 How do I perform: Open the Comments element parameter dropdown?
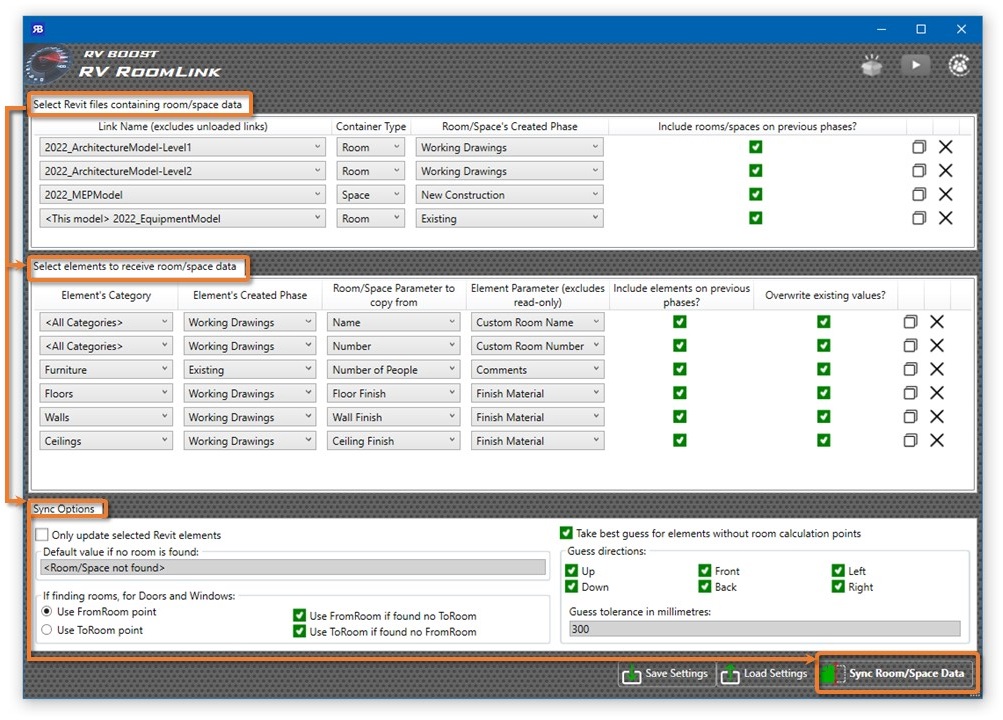[537, 369]
